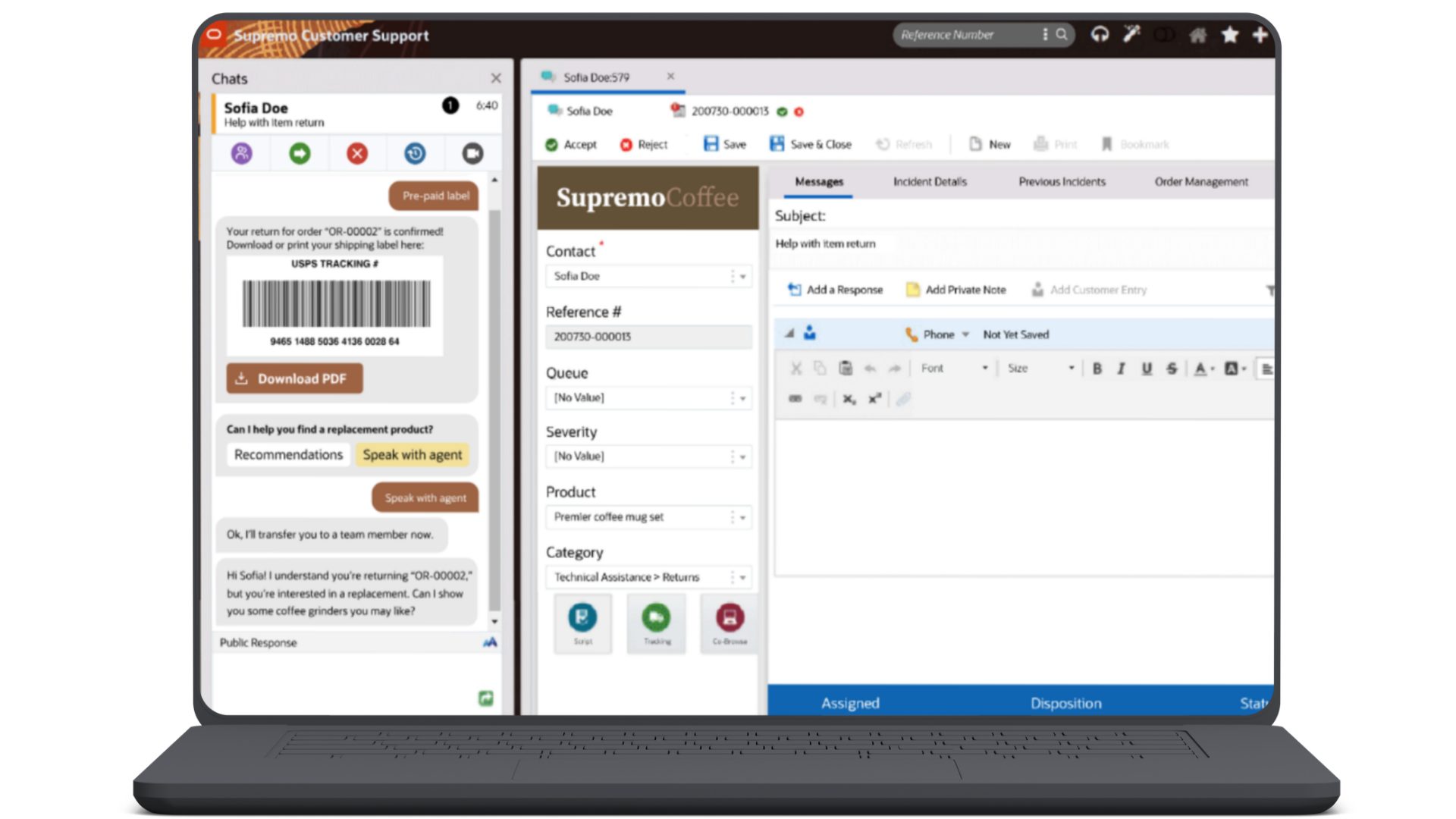Click the video camera icon in chat

(472, 154)
